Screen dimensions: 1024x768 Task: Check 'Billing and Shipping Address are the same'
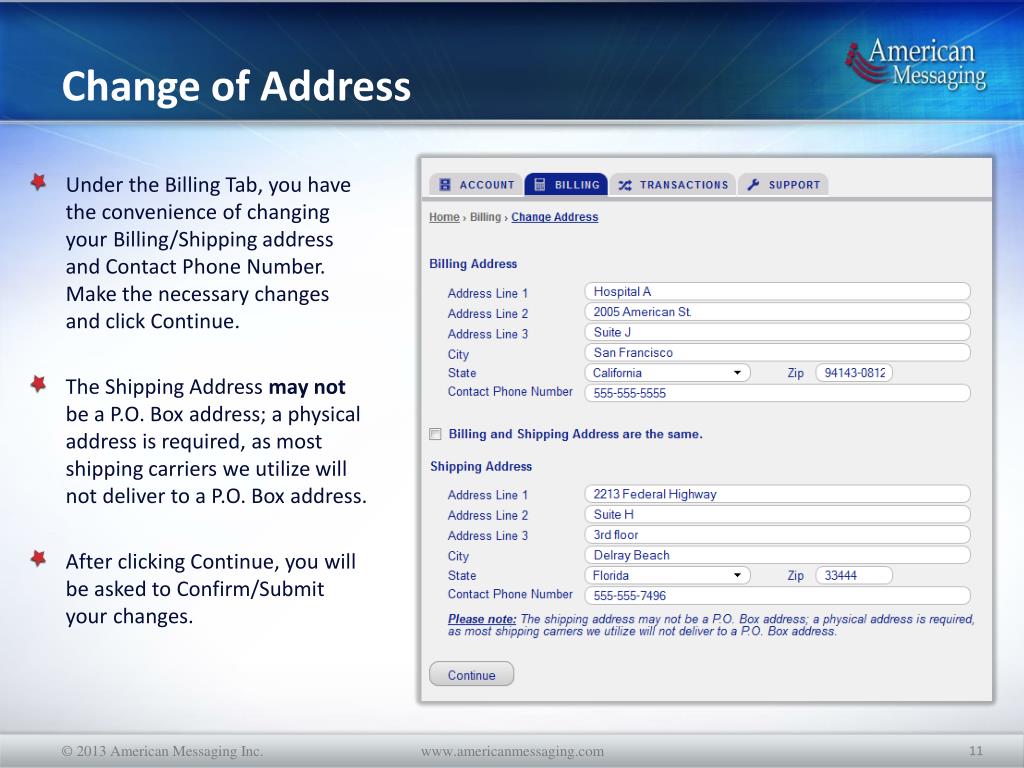point(436,434)
